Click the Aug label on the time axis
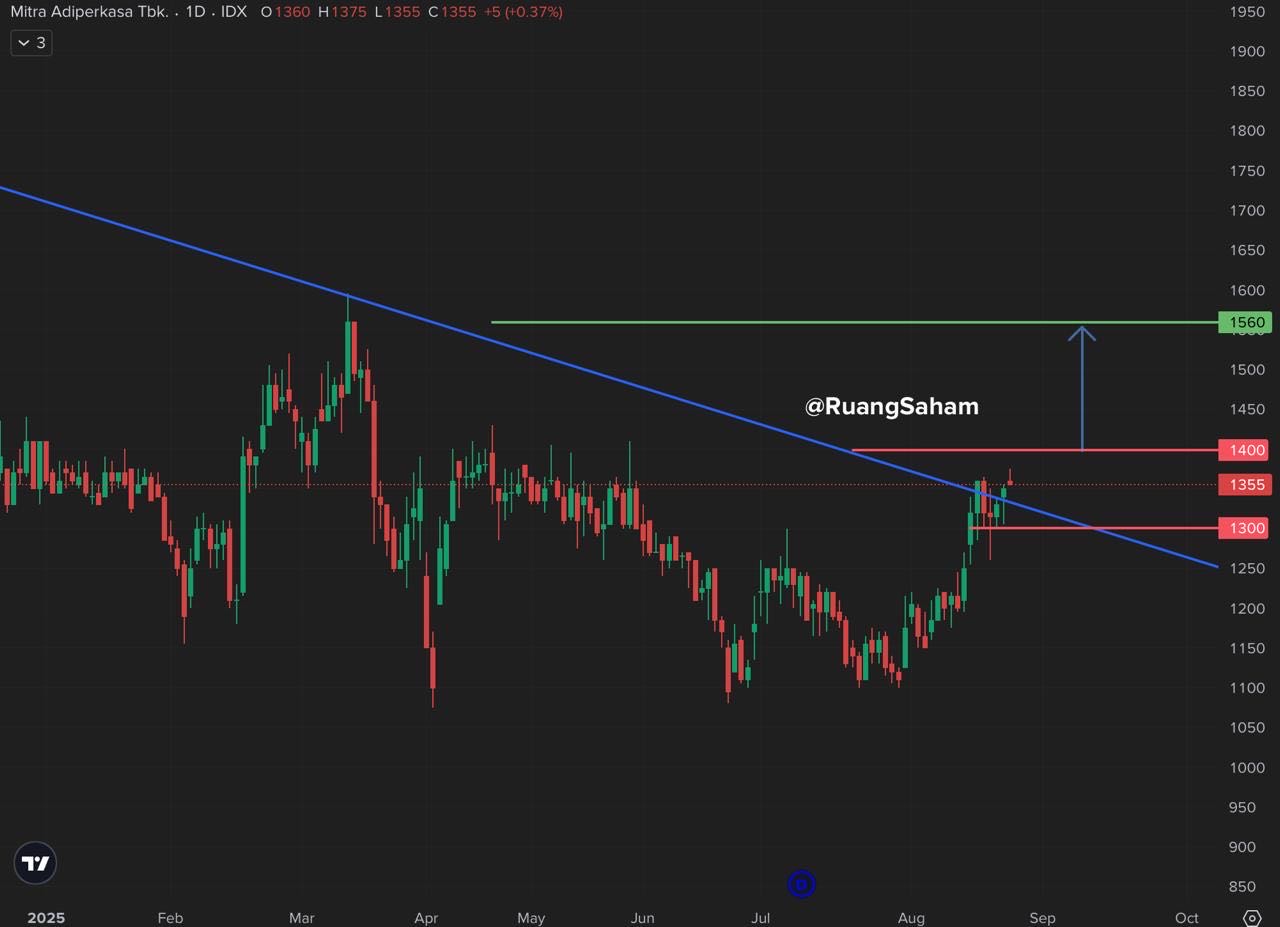 click(911, 918)
